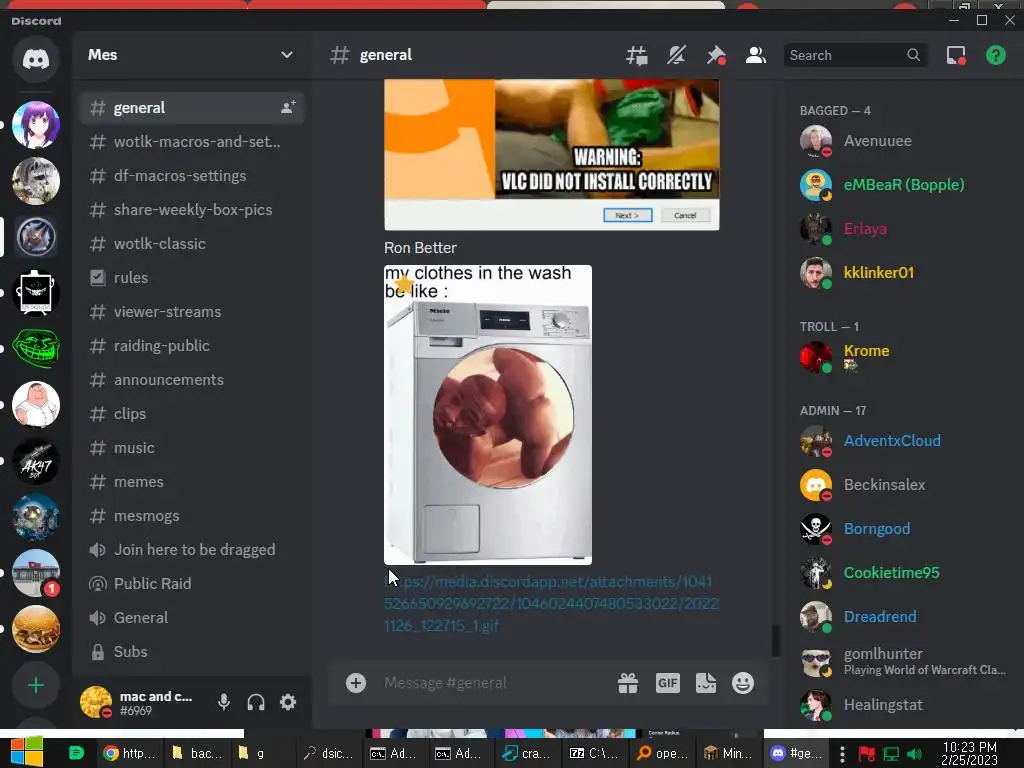Open sticker picker icon
The image size is (1024, 768).
[x=706, y=683]
